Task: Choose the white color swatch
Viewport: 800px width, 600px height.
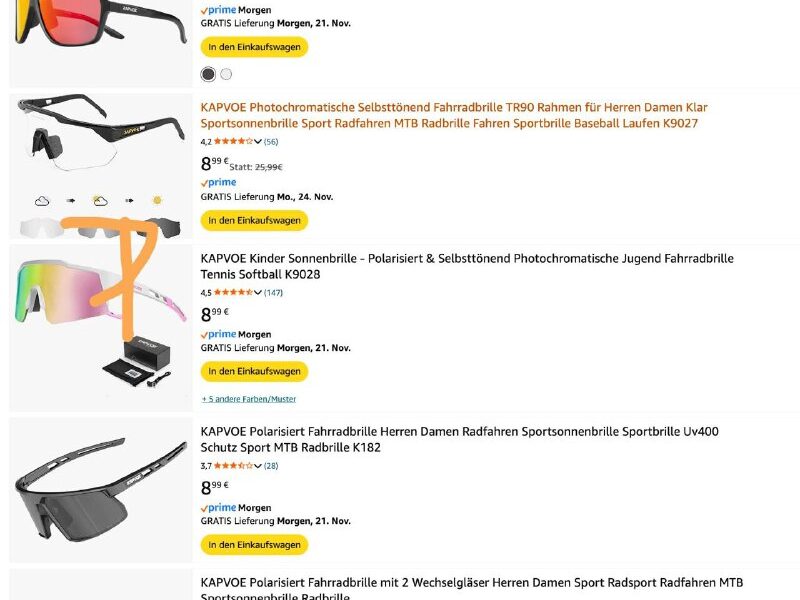Action: click(226, 74)
